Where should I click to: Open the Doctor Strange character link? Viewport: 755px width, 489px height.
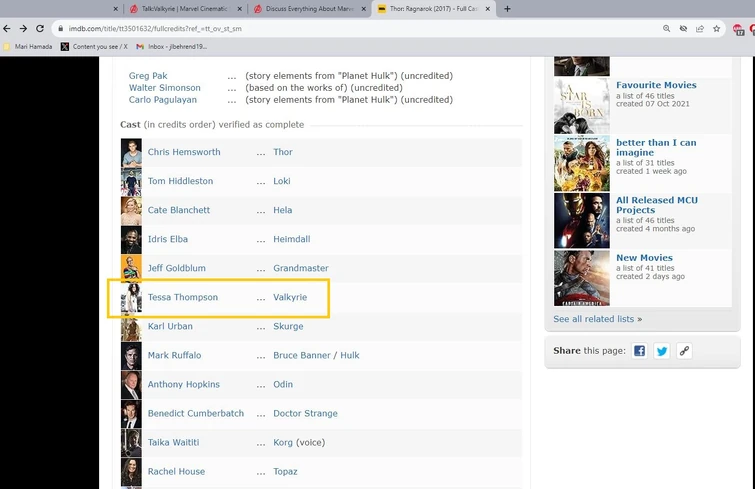pos(305,413)
